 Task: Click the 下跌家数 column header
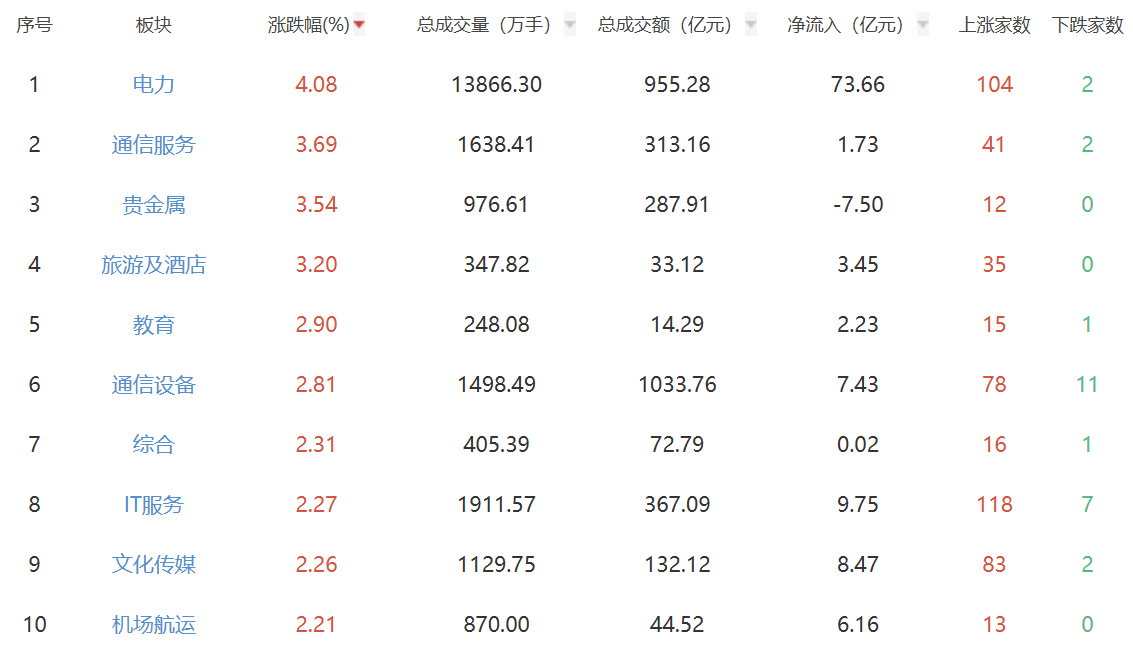point(1087,25)
